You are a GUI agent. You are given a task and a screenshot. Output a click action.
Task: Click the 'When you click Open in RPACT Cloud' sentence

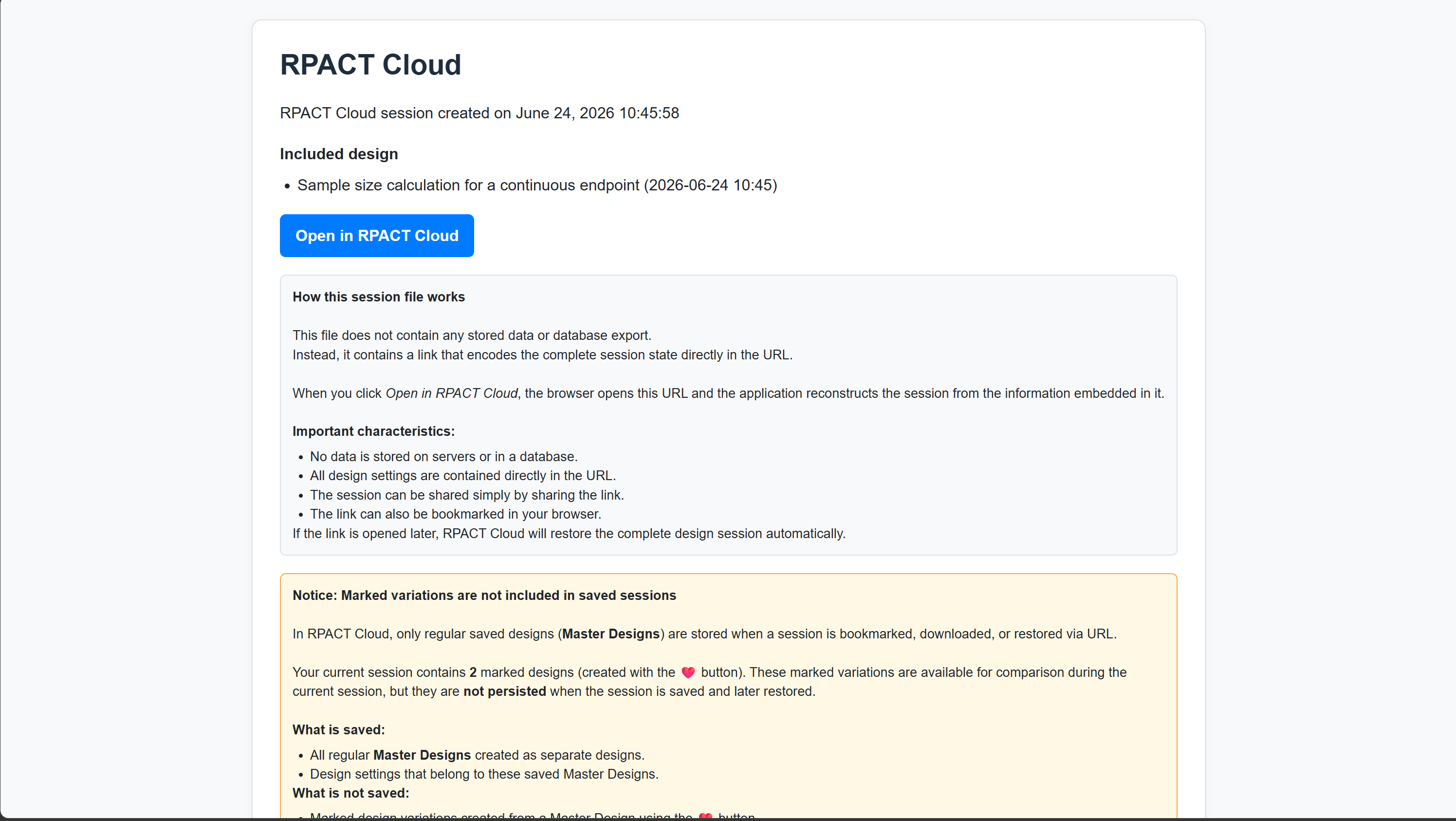(728, 393)
